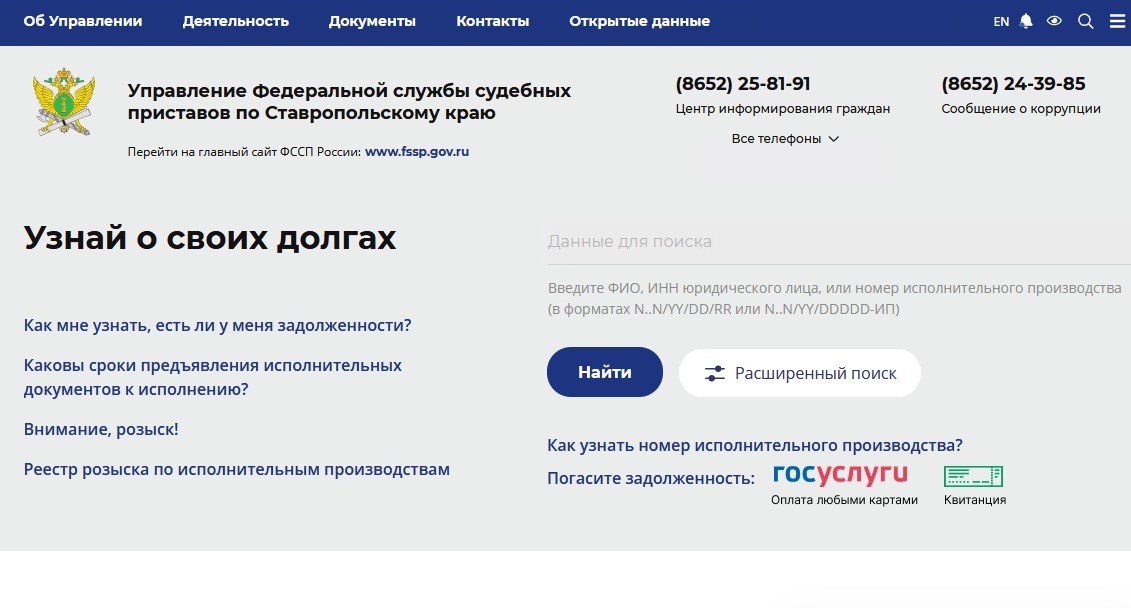Open the search magnifier icon

click(1085, 21)
